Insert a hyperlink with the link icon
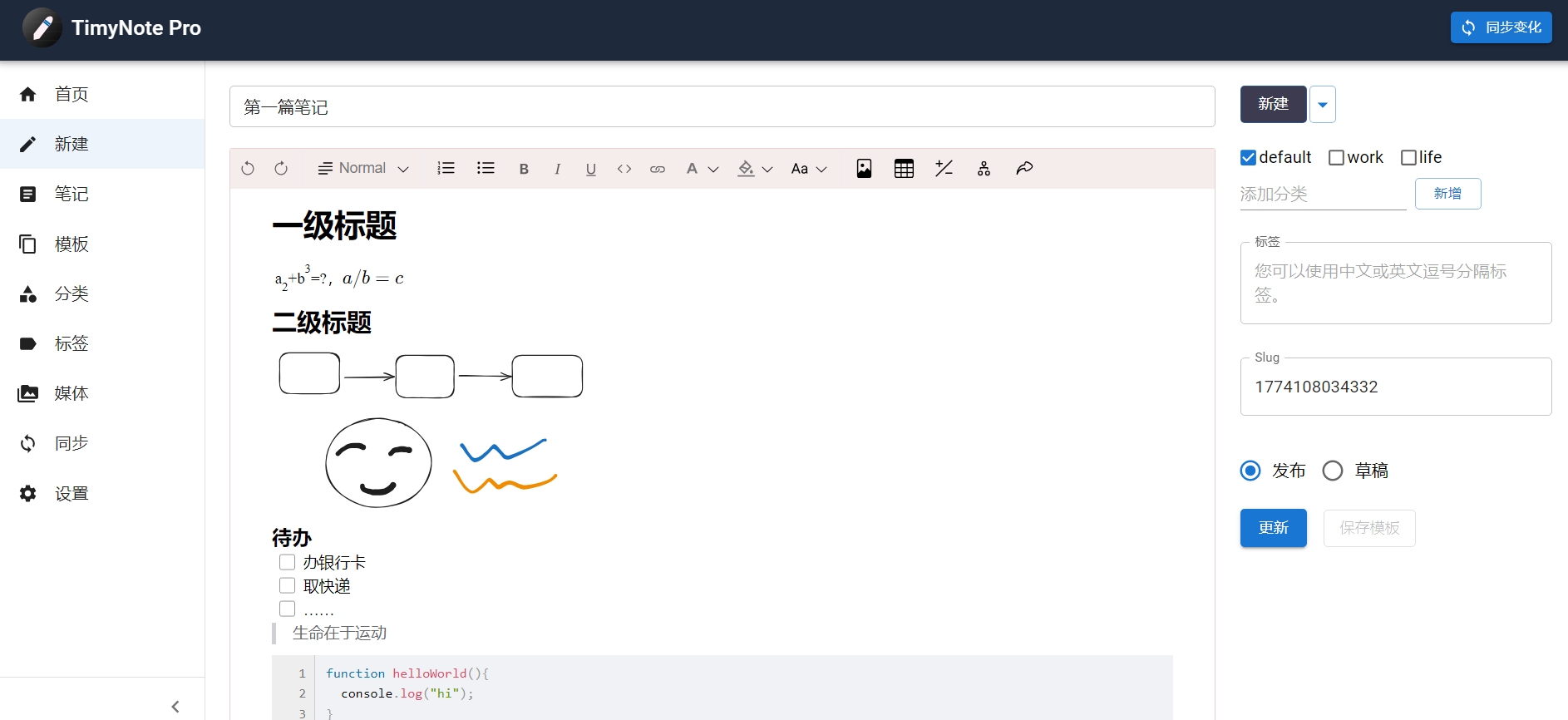The height and width of the screenshot is (720, 1568). (658, 169)
